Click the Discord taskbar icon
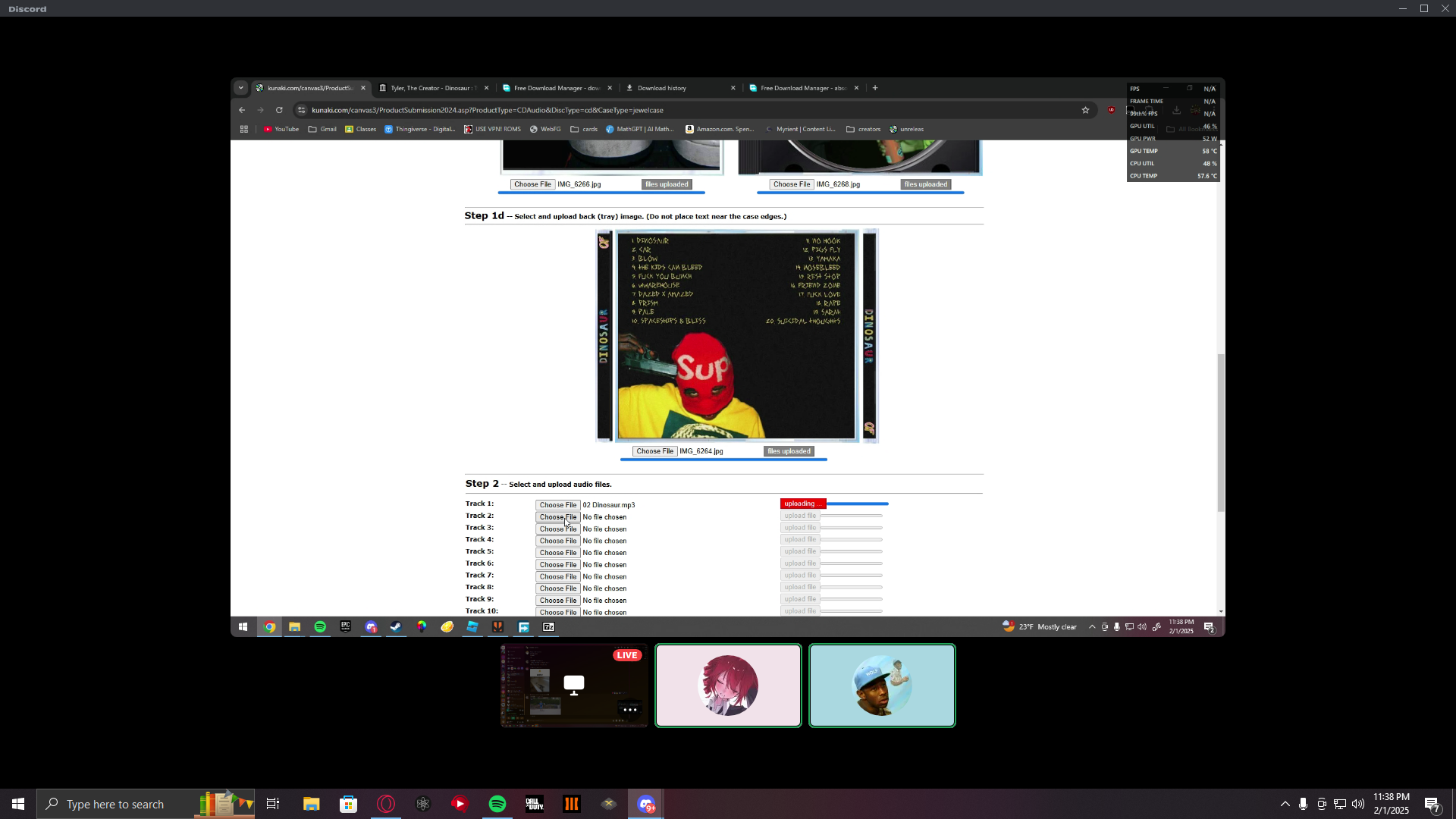The width and height of the screenshot is (1456, 819). [646, 804]
